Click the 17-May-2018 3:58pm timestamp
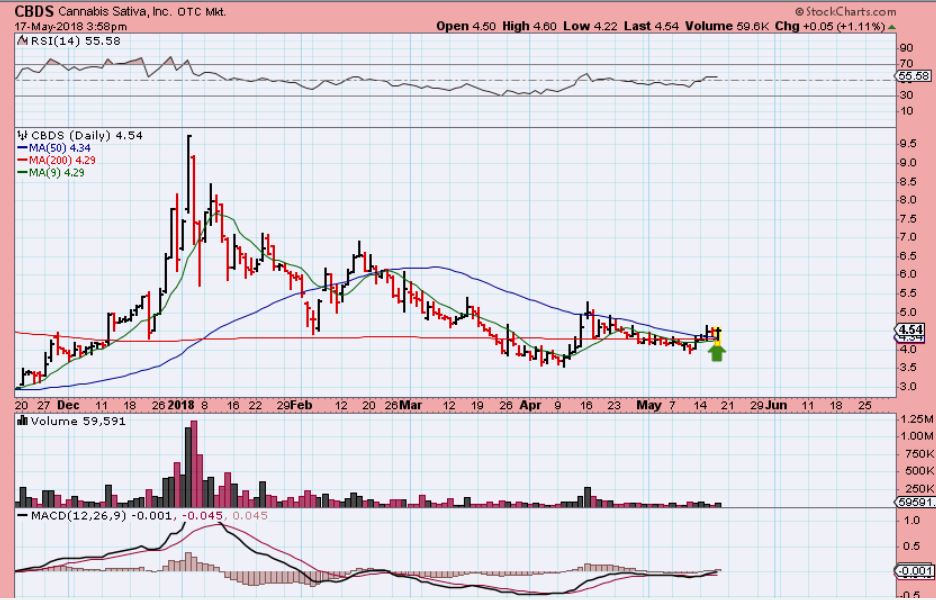 click(x=70, y=26)
